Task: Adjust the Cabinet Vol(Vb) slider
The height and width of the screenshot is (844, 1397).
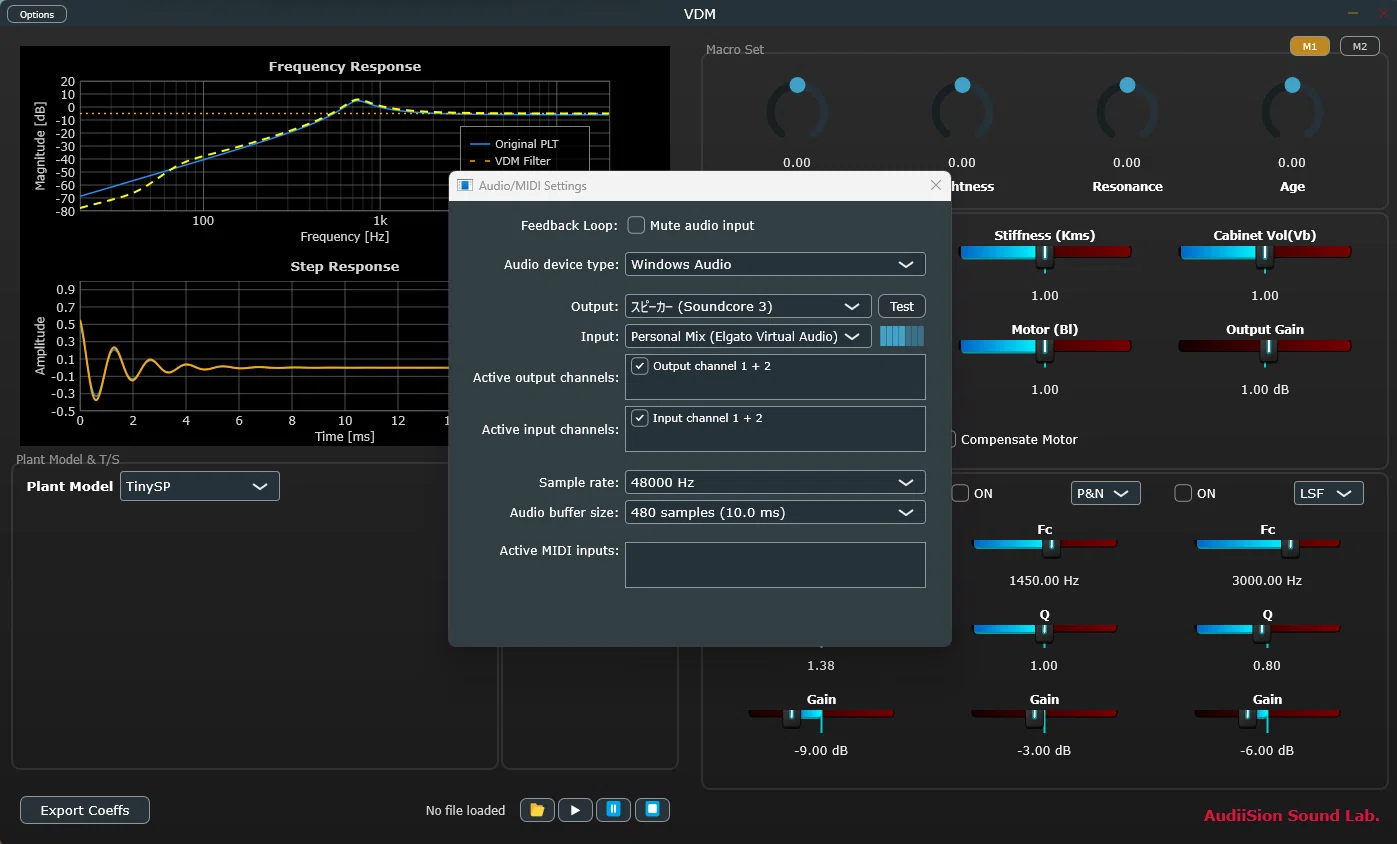Action: pyautogui.click(x=1265, y=253)
